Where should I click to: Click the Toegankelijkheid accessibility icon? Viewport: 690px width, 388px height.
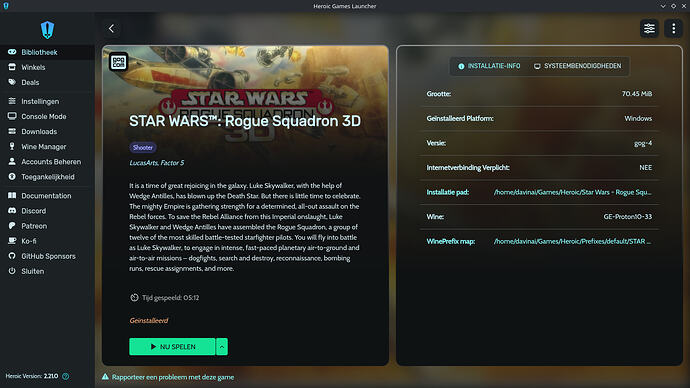coord(12,176)
